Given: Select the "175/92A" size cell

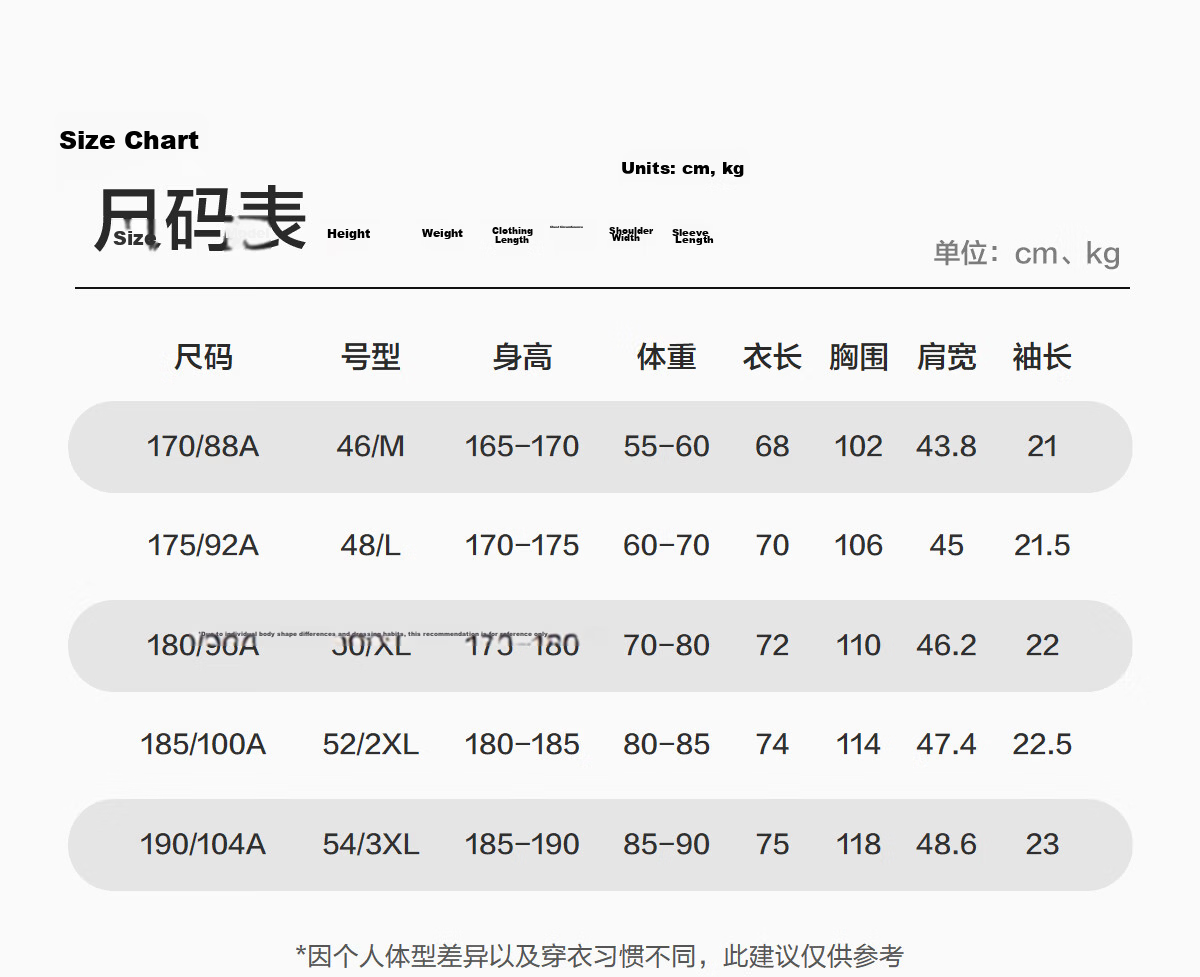Looking at the screenshot, I should pyautogui.click(x=203, y=545).
